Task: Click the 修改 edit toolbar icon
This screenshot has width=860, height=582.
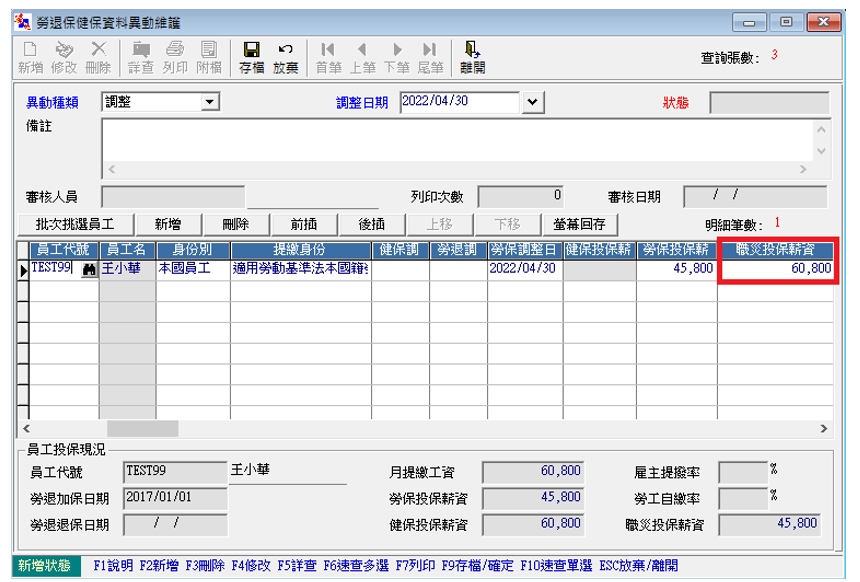Action: point(64,50)
